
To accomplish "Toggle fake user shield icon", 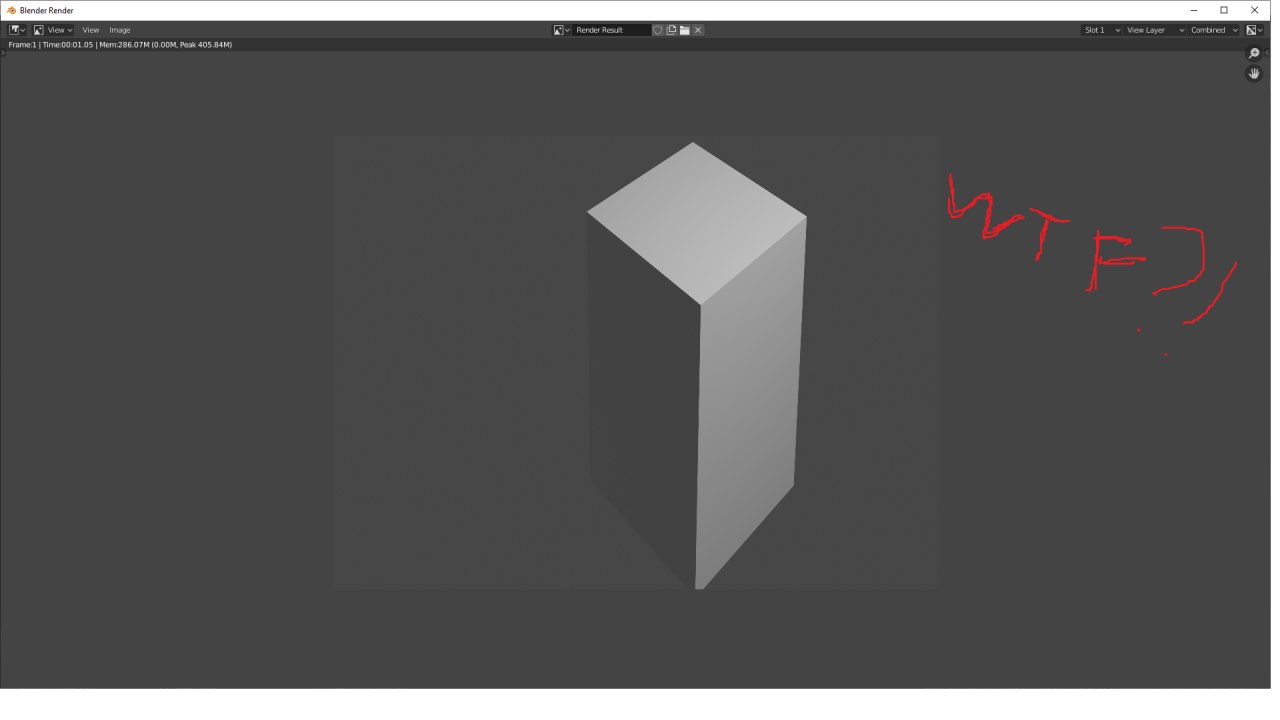I will [x=658, y=30].
